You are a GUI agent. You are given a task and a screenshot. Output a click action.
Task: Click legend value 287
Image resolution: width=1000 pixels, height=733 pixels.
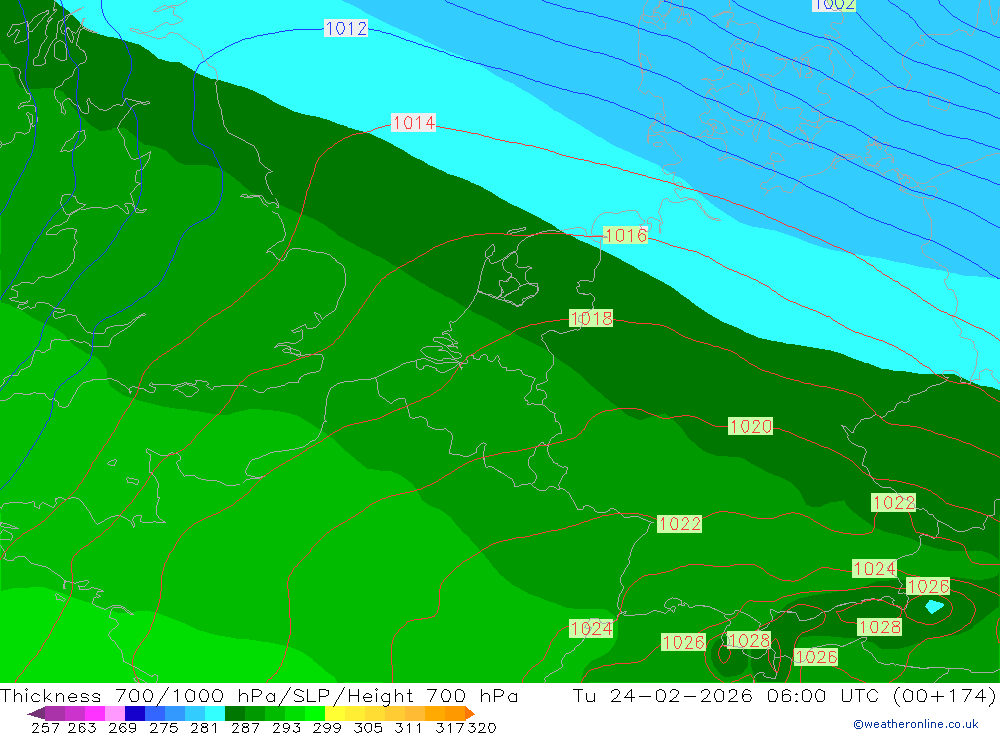[x=245, y=727]
